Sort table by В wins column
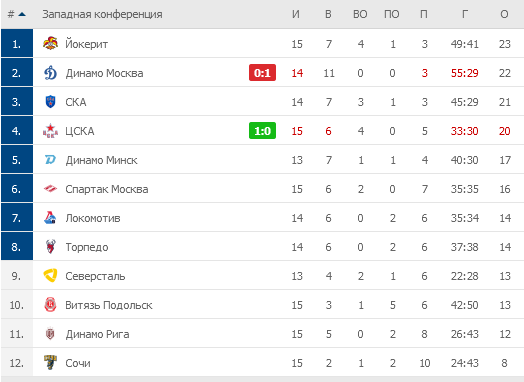 coord(328,14)
